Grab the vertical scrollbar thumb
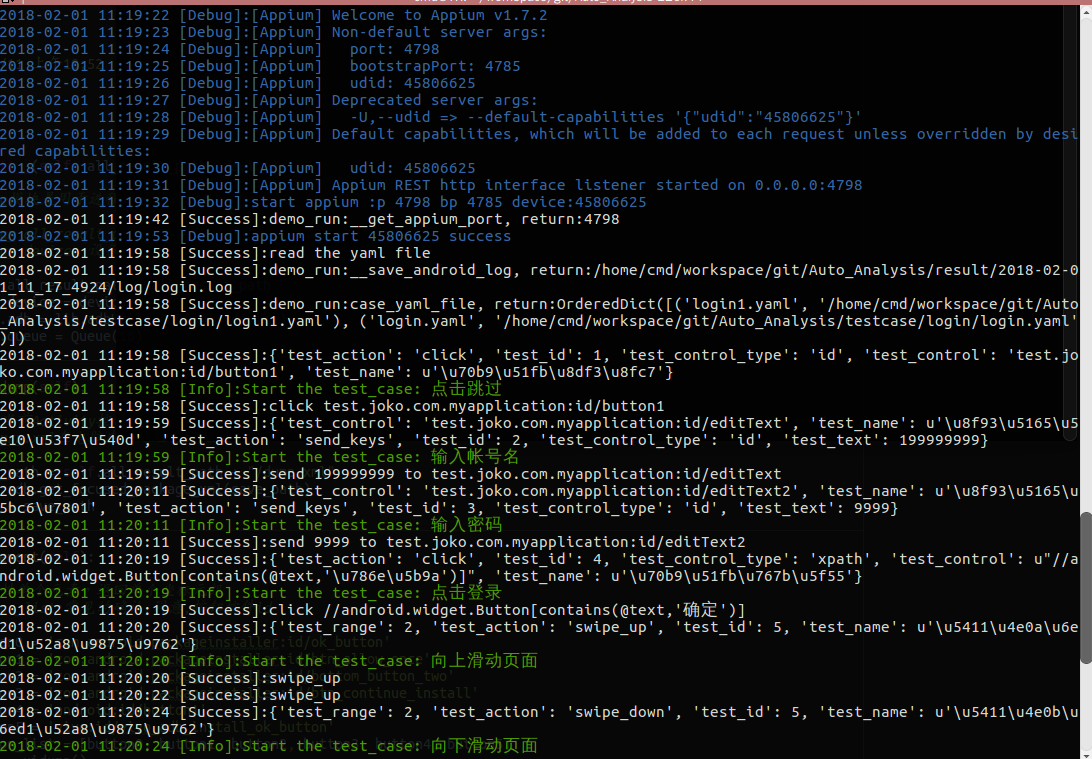1092x759 pixels. [x=1085, y=586]
